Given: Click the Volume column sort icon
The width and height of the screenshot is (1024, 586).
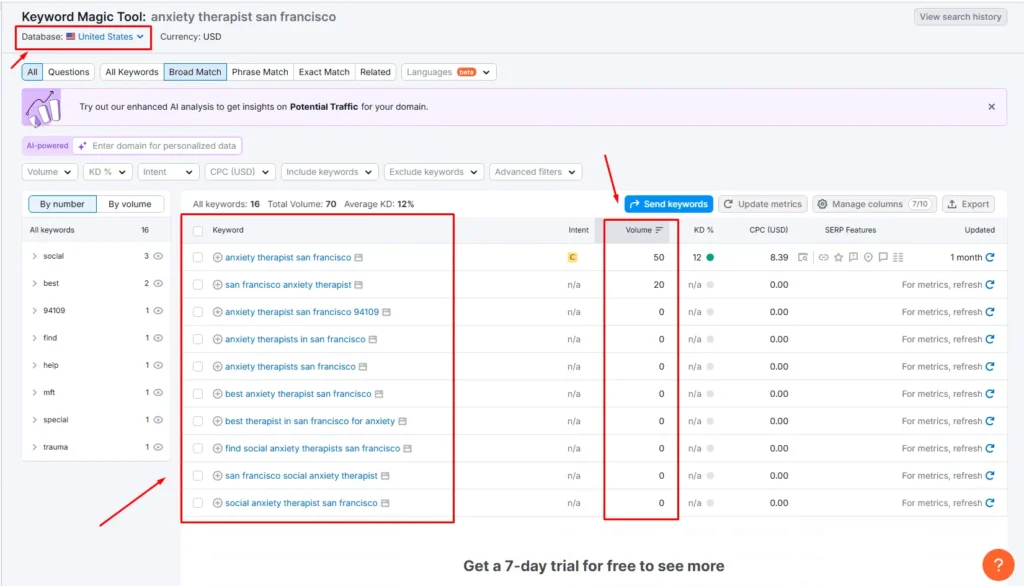Looking at the screenshot, I should pos(659,230).
